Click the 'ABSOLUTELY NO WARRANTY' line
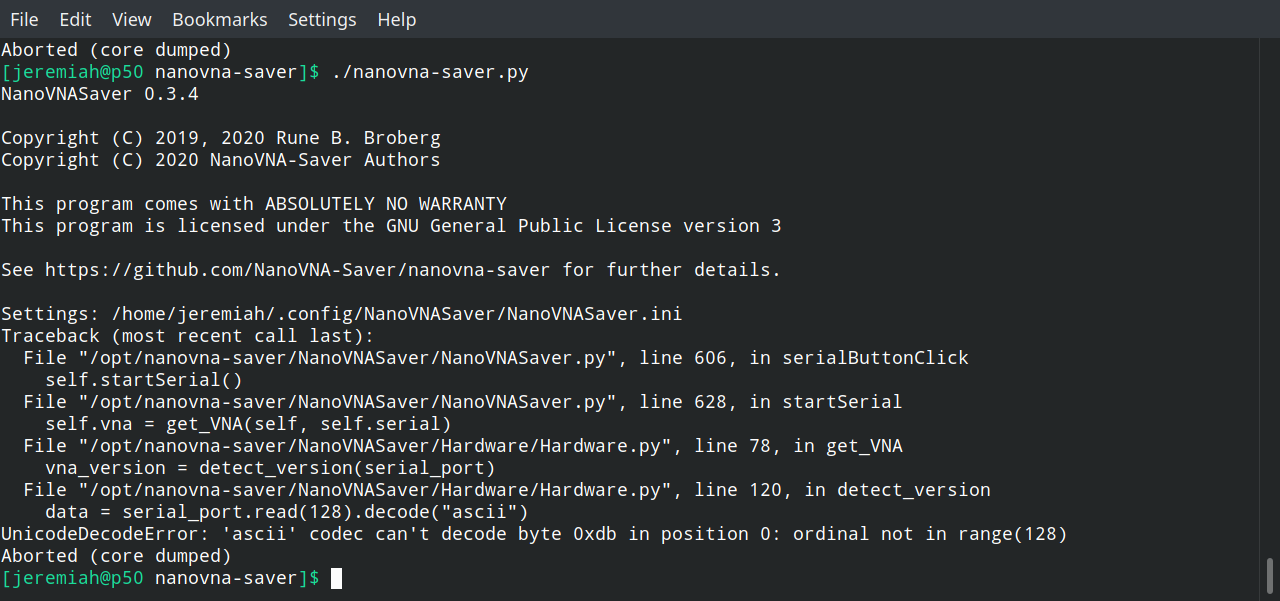The width and height of the screenshot is (1280, 601). click(254, 204)
